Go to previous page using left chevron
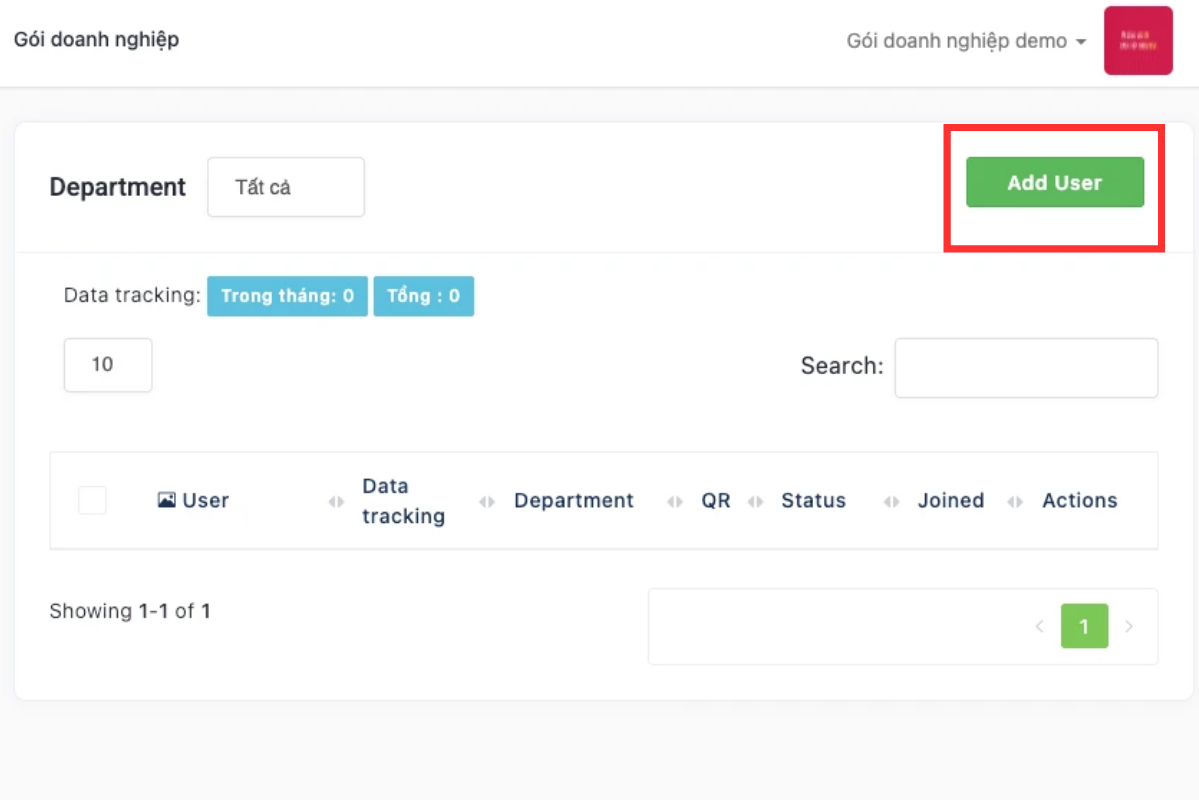 click(x=1039, y=627)
